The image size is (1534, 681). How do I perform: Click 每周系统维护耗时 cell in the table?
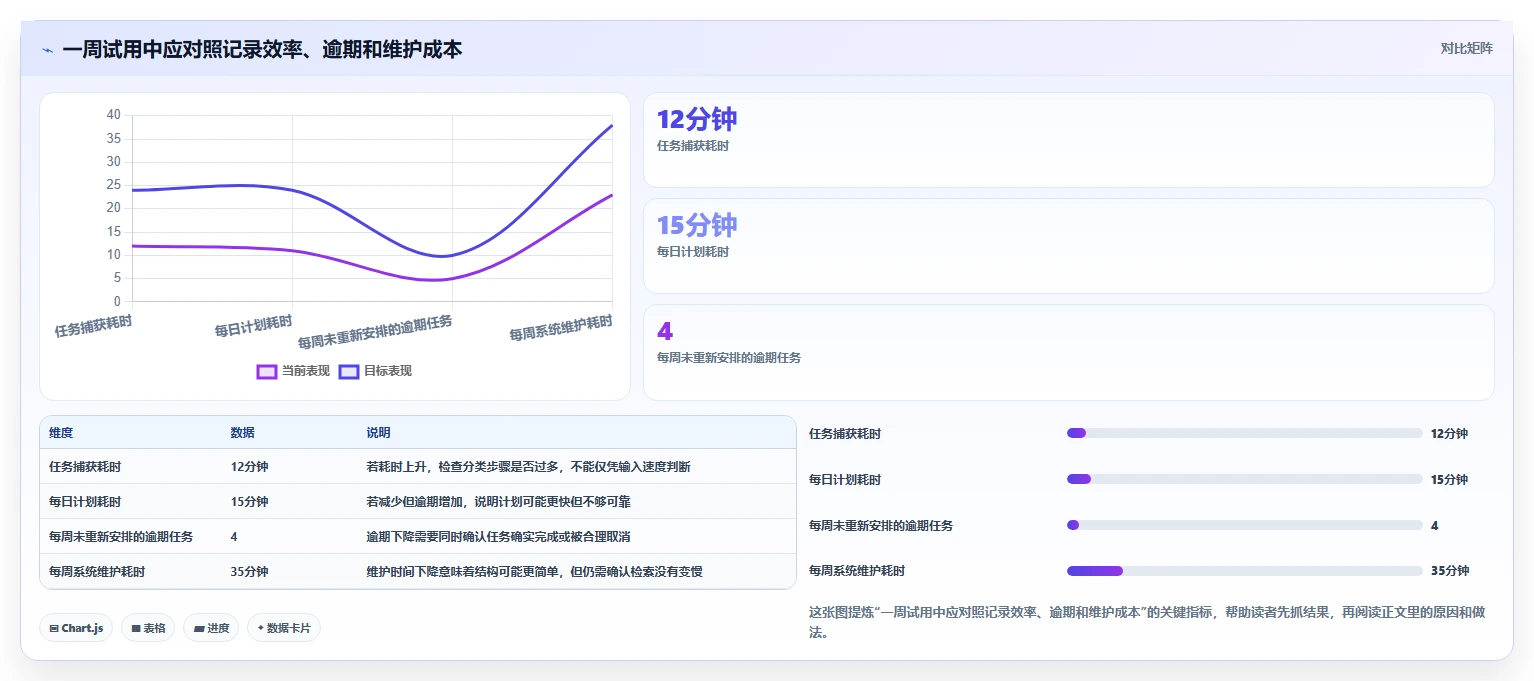(x=97, y=572)
